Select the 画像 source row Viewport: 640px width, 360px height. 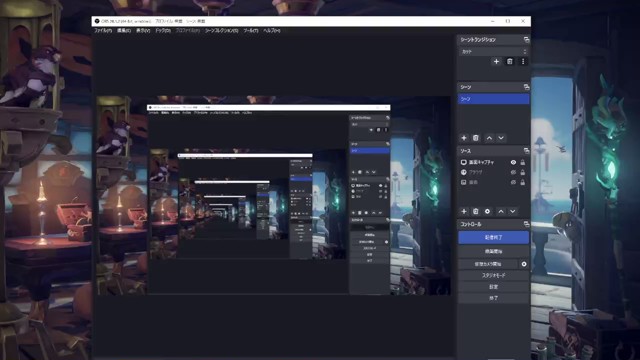[493, 182]
